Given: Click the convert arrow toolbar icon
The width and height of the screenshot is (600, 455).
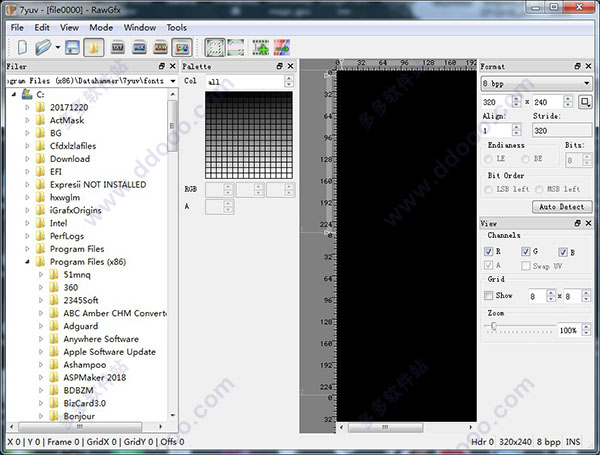Looking at the screenshot, I should click(x=282, y=47).
